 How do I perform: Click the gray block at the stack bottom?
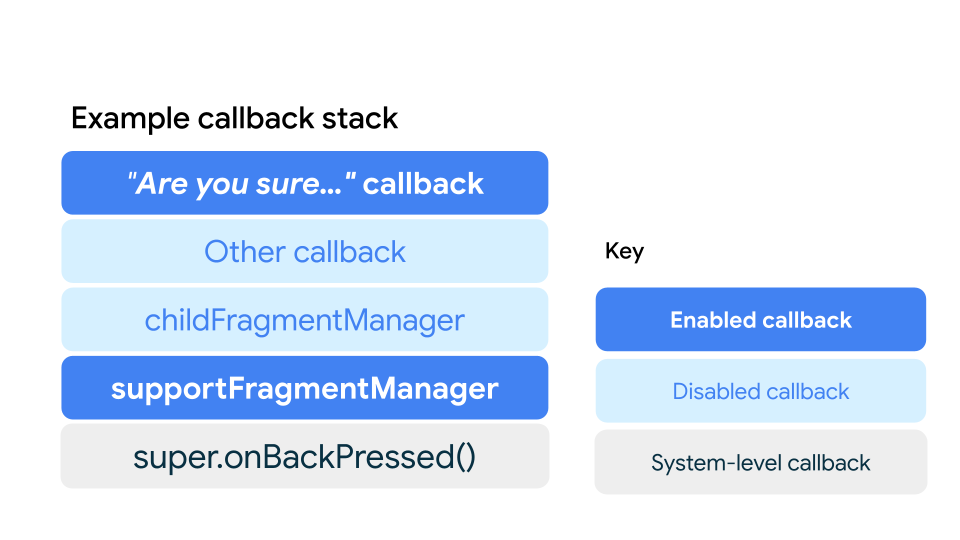(304, 456)
